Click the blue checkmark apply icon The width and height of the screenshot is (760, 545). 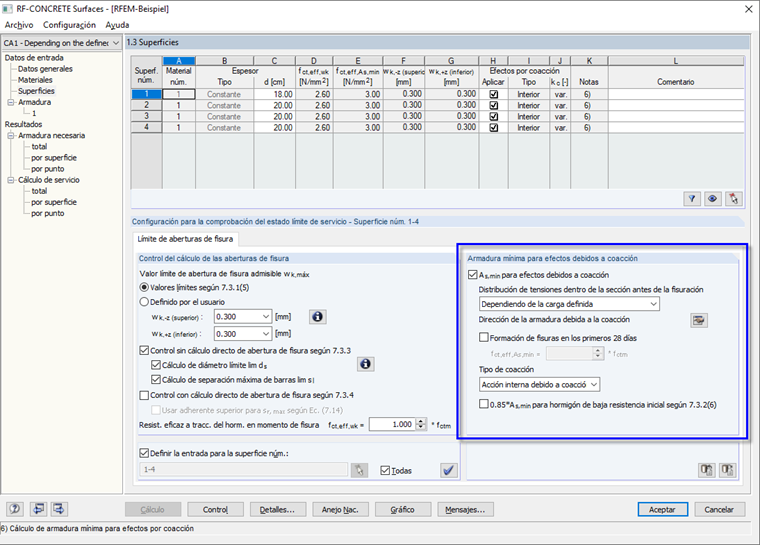click(449, 470)
